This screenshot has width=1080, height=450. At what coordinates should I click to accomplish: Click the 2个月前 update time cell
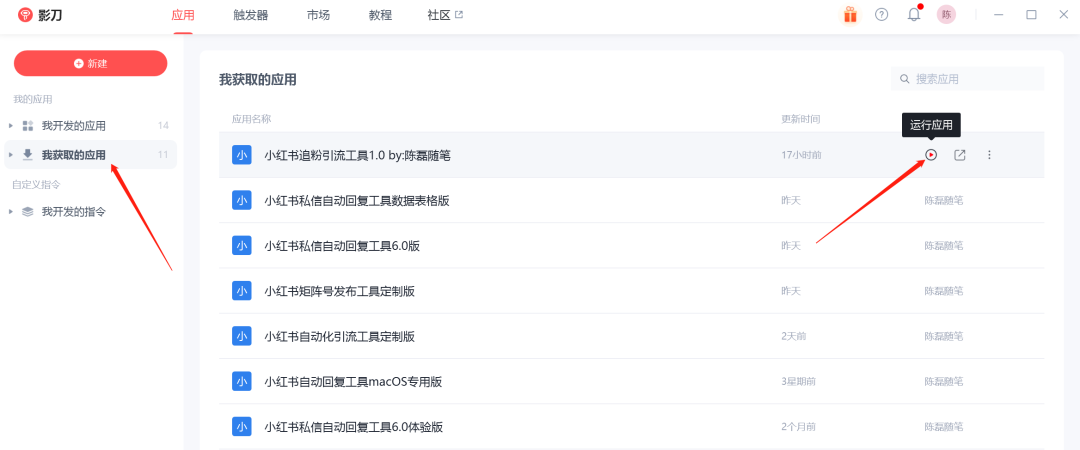point(798,427)
